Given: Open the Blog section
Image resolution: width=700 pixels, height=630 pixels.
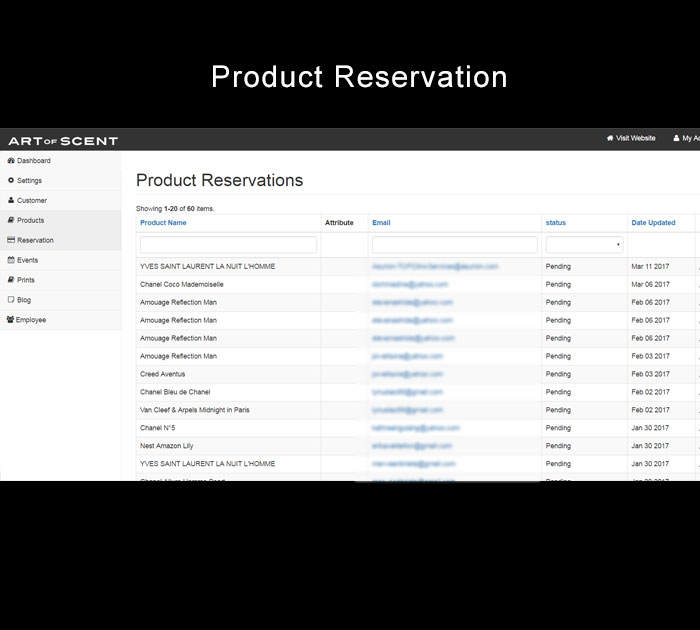Looking at the screenshot, I should coord(61,300).
